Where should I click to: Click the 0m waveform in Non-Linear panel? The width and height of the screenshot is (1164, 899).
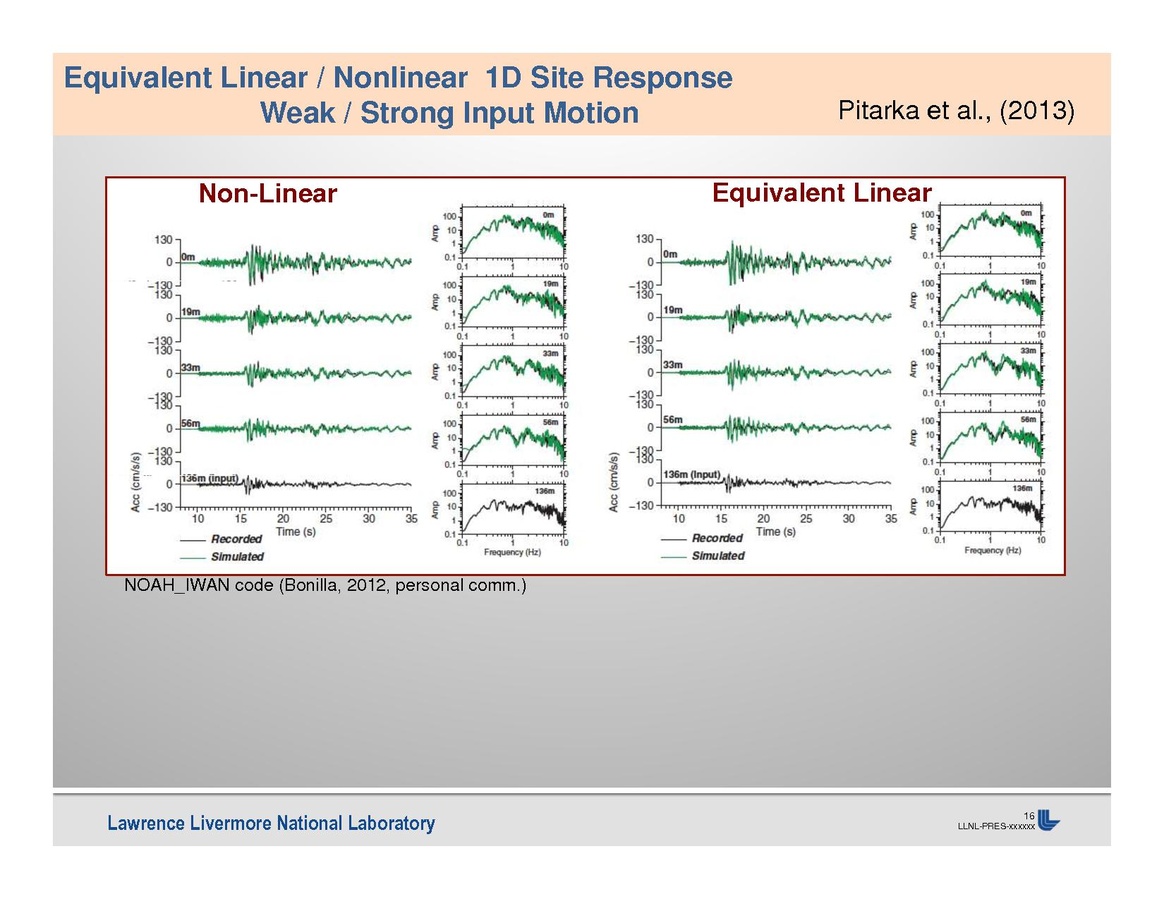300,262
